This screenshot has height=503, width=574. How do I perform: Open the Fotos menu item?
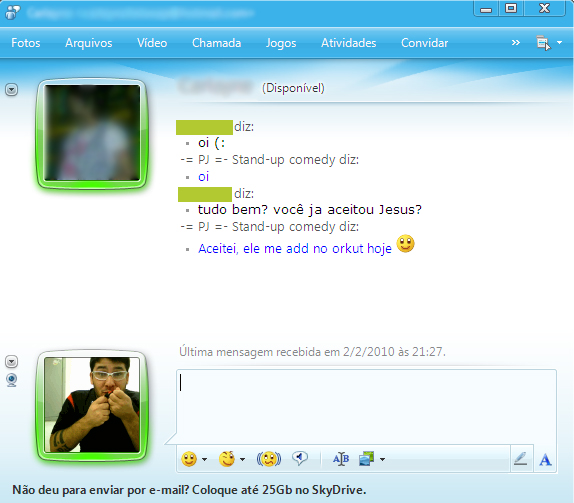[x=26, y=43]
